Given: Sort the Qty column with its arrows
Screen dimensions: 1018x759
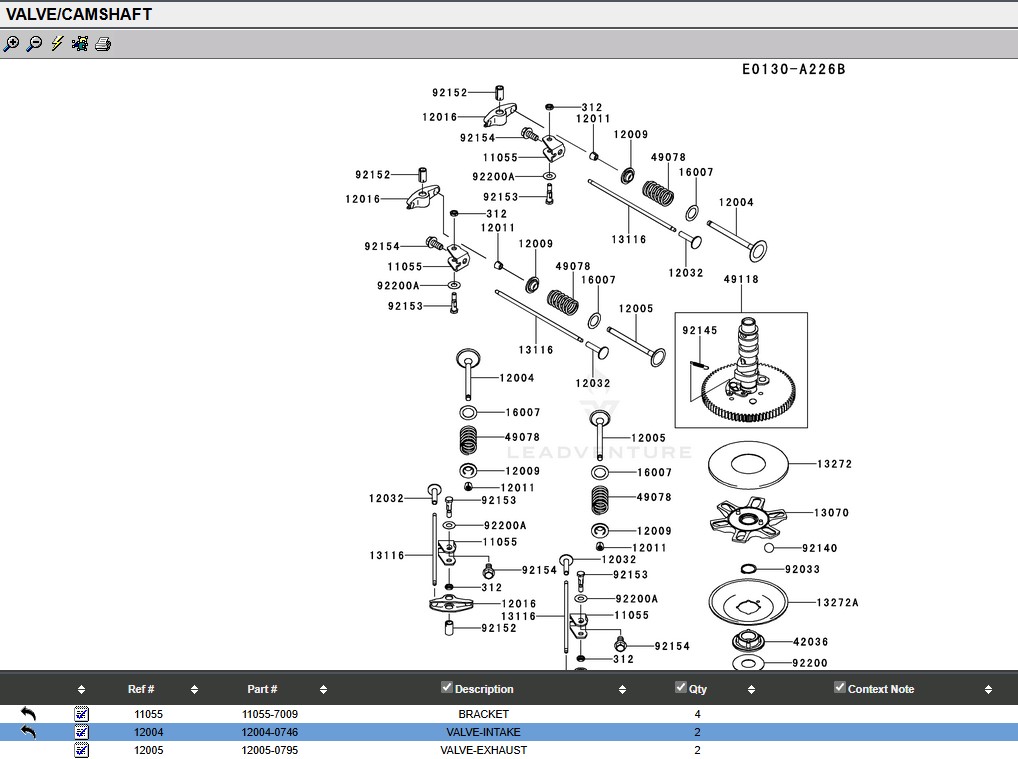Looking at the screenshot, I should (x=751, y=689).
